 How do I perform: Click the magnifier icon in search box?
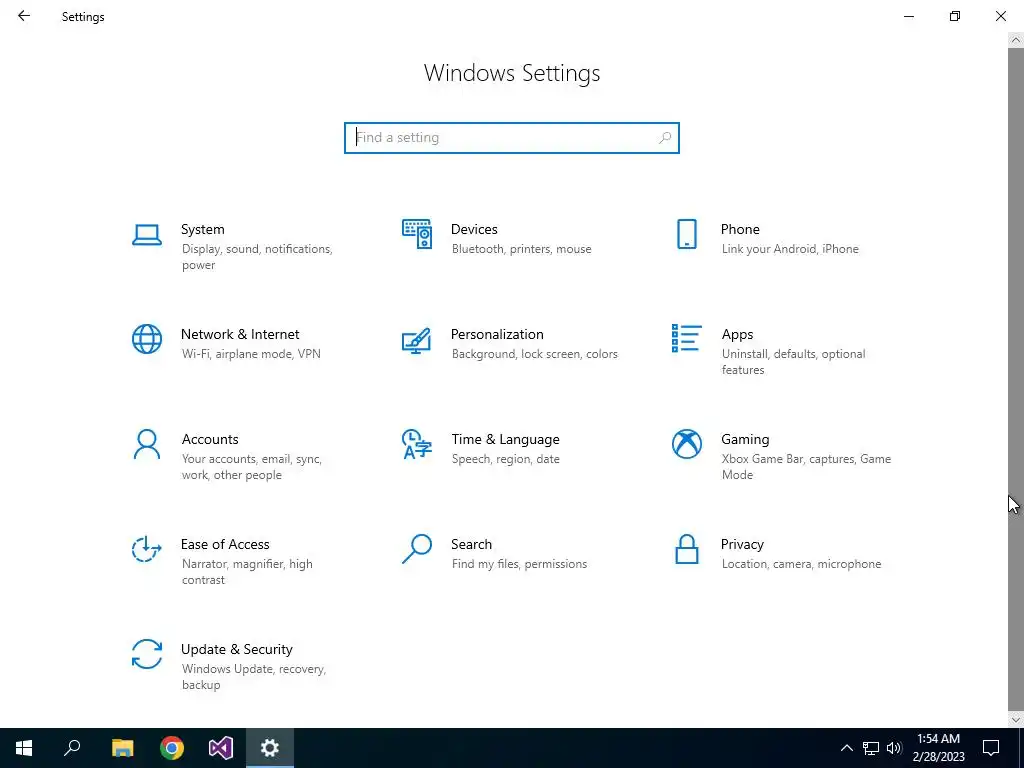point(665,138)
